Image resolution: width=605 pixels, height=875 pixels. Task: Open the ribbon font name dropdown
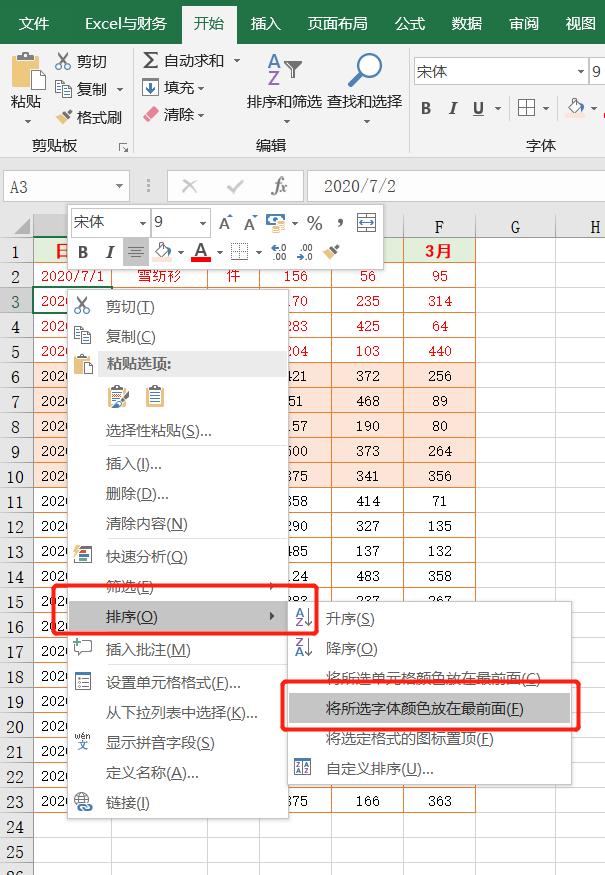pos(580,71)
